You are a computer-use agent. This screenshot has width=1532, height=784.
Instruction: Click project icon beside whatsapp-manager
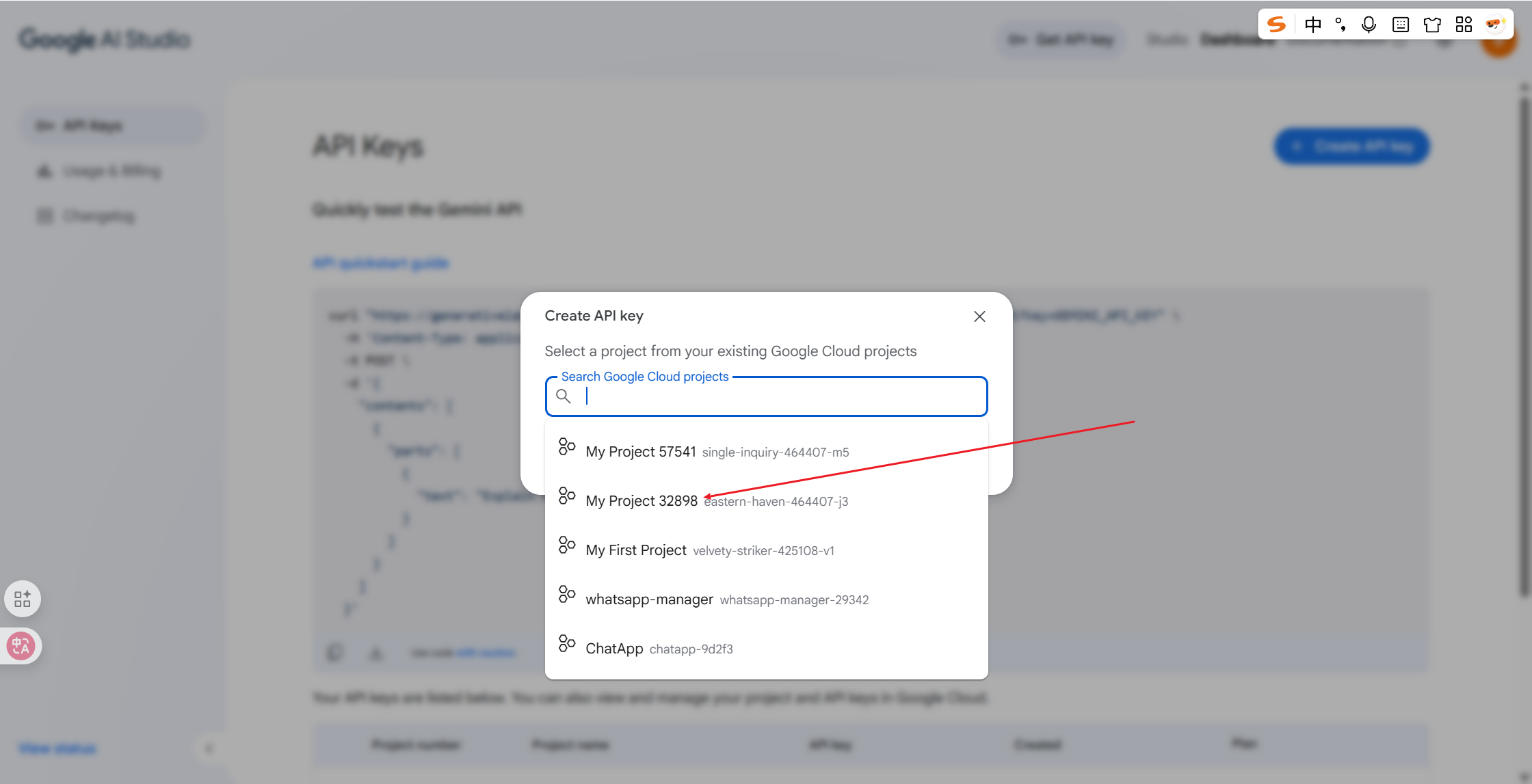point(566,595)
